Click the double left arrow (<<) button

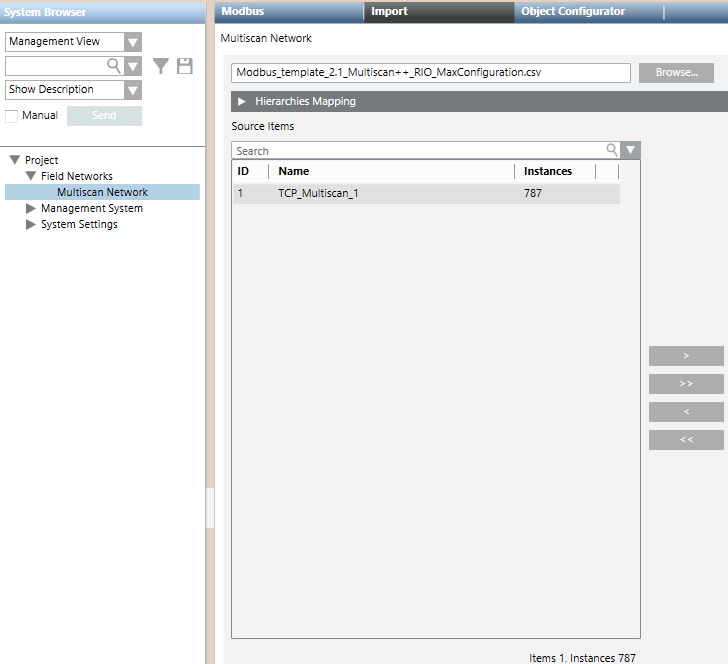coord(686,440)
